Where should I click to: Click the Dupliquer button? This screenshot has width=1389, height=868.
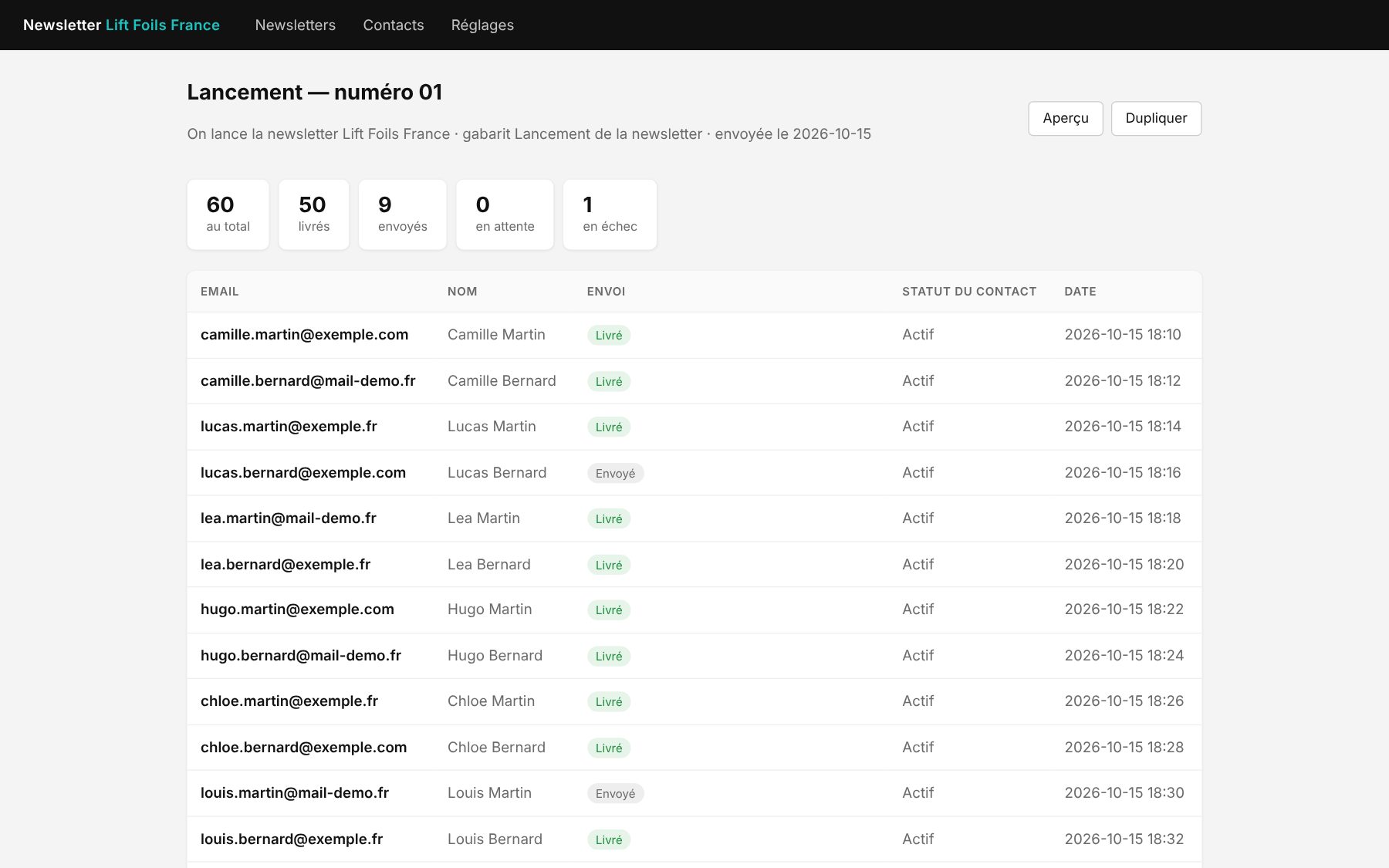1156,118
